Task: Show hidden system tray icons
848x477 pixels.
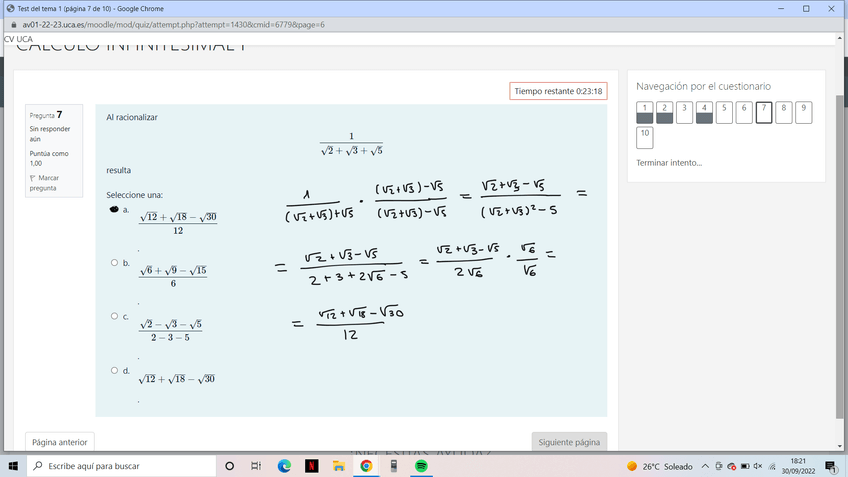Action: [705, 466]
